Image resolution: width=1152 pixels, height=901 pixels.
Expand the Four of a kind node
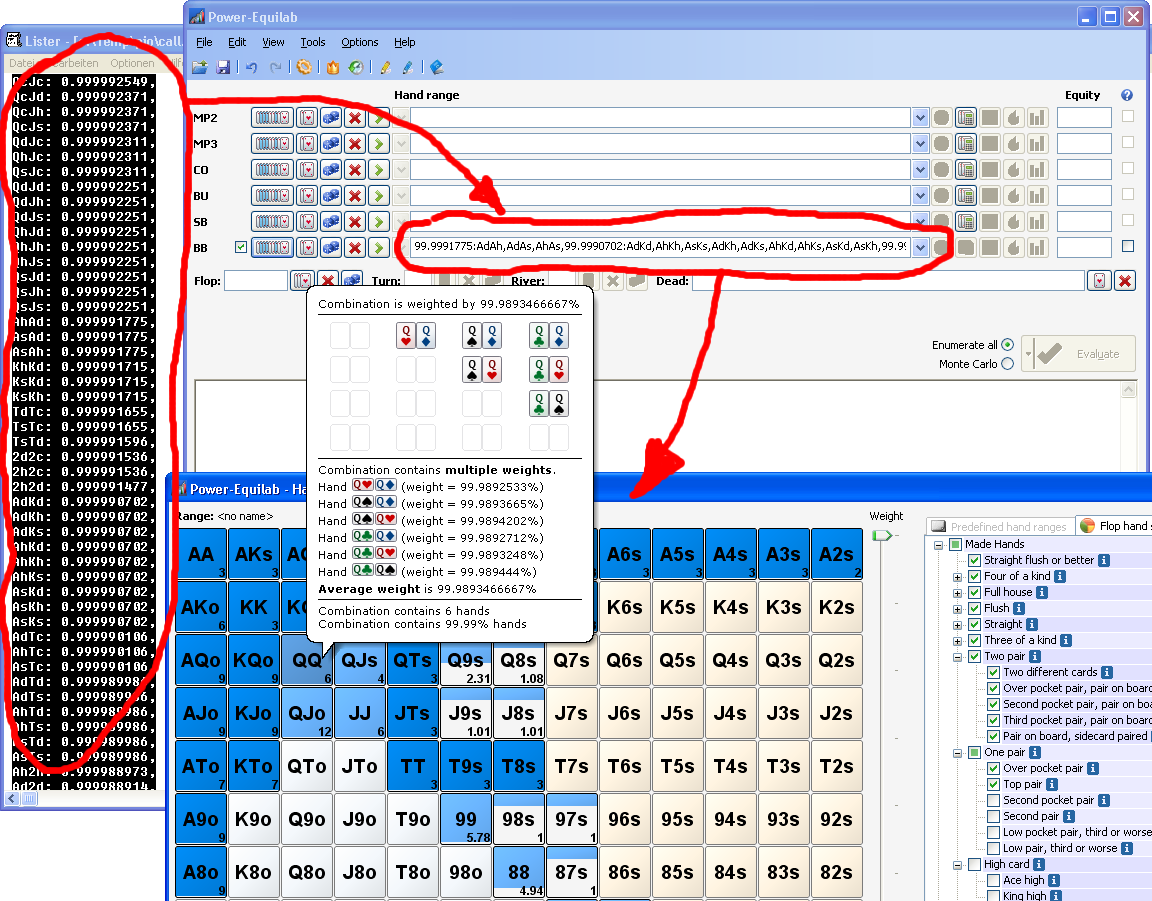tap(957, 577)
